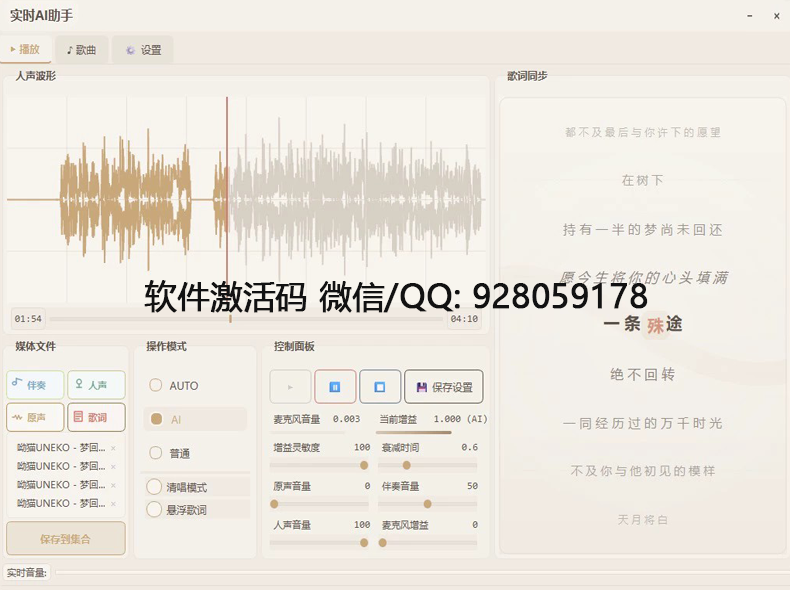Select the AUTO operation mode
Screen dimensions: 790x590
156,386
